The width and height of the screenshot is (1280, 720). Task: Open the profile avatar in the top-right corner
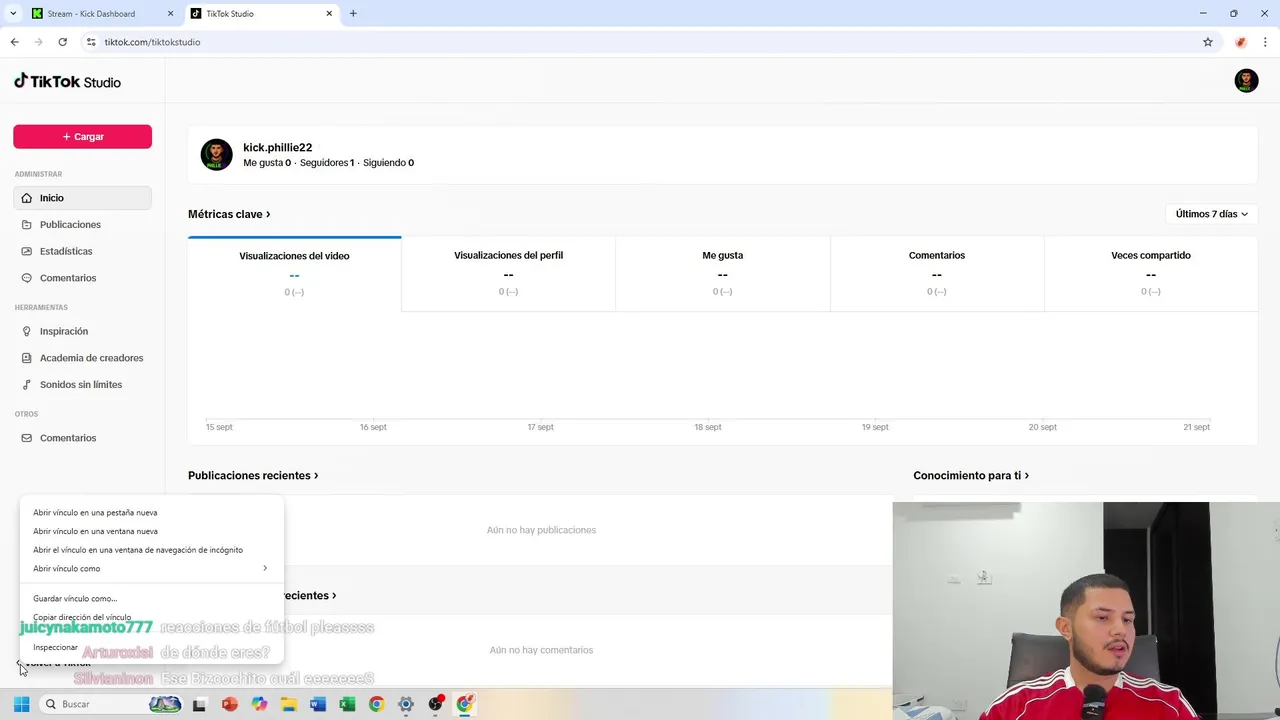[x=1246, y=81]
